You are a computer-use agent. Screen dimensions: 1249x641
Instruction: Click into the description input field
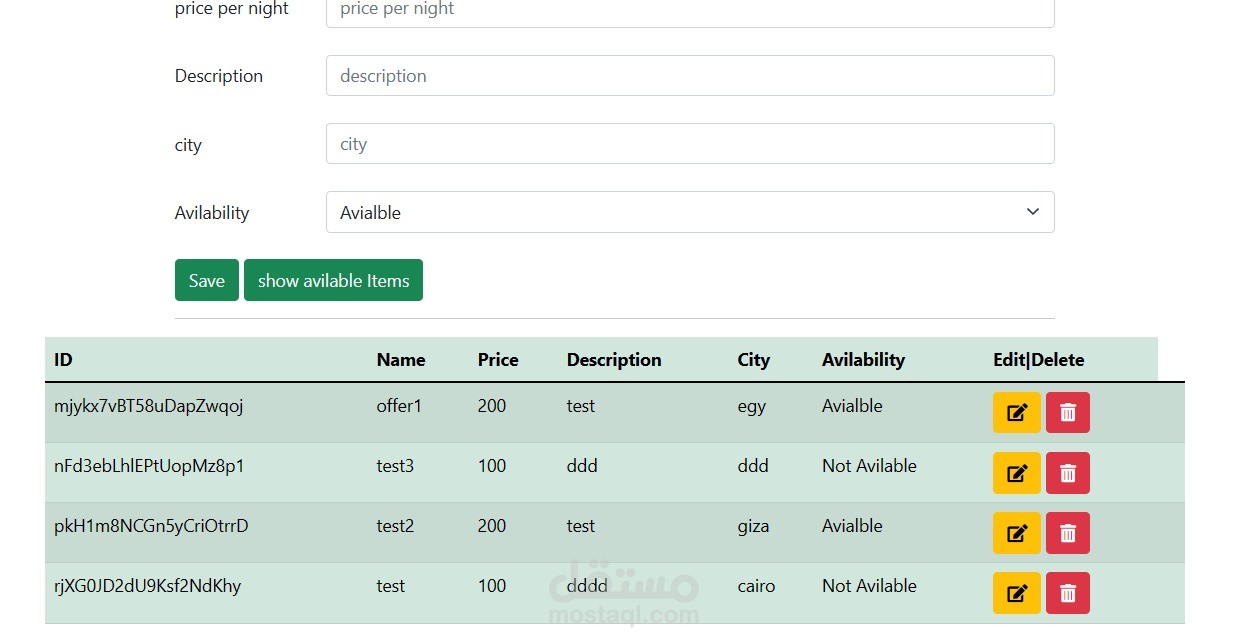(690, 76)
